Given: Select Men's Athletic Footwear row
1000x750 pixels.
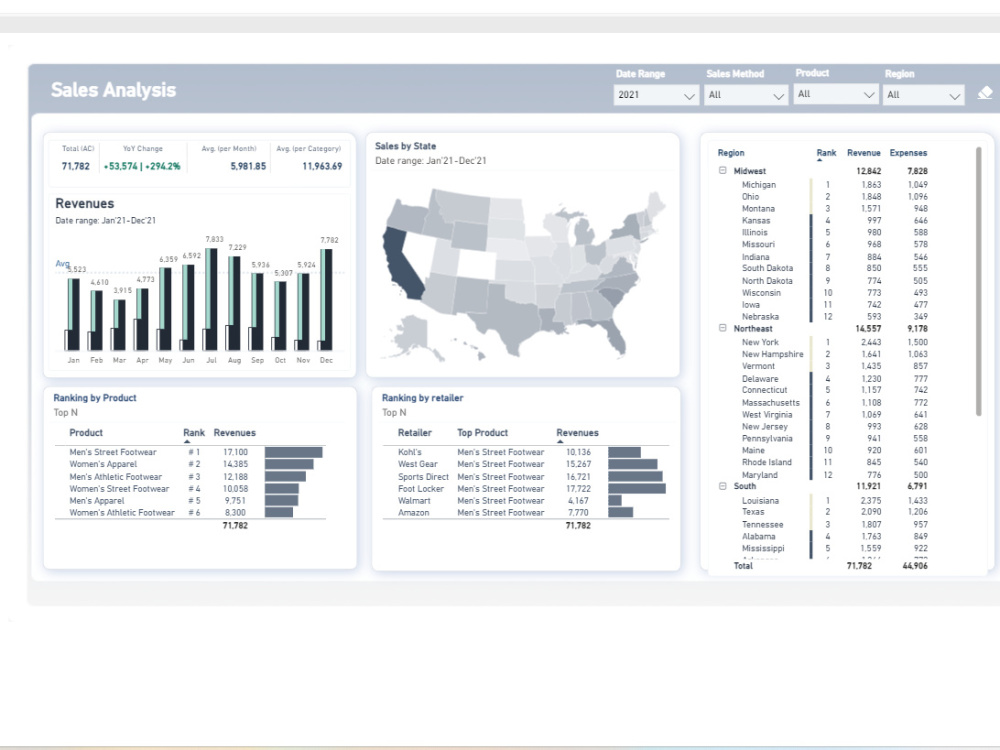Looking at the screenshot, I should tap(190, 476).
